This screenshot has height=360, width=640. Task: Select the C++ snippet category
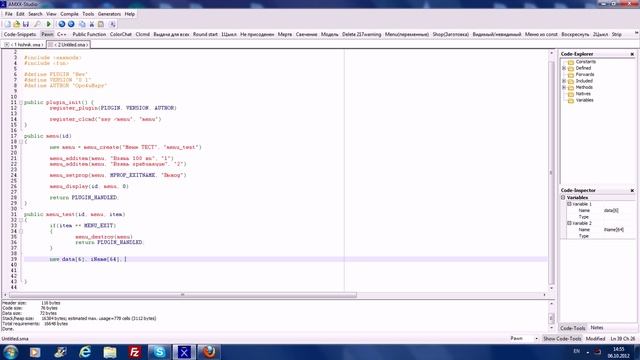62,34
